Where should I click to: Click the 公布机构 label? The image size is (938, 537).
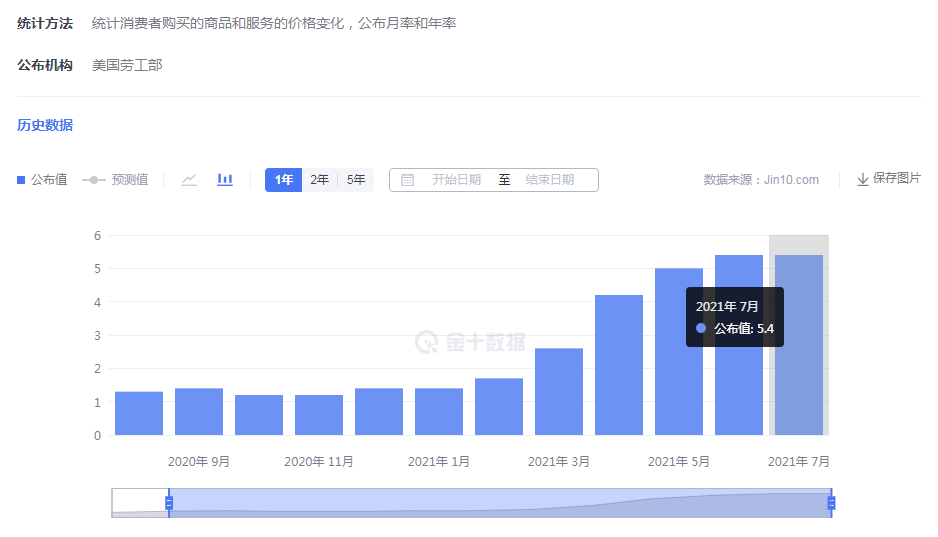(x=45, y=65)
